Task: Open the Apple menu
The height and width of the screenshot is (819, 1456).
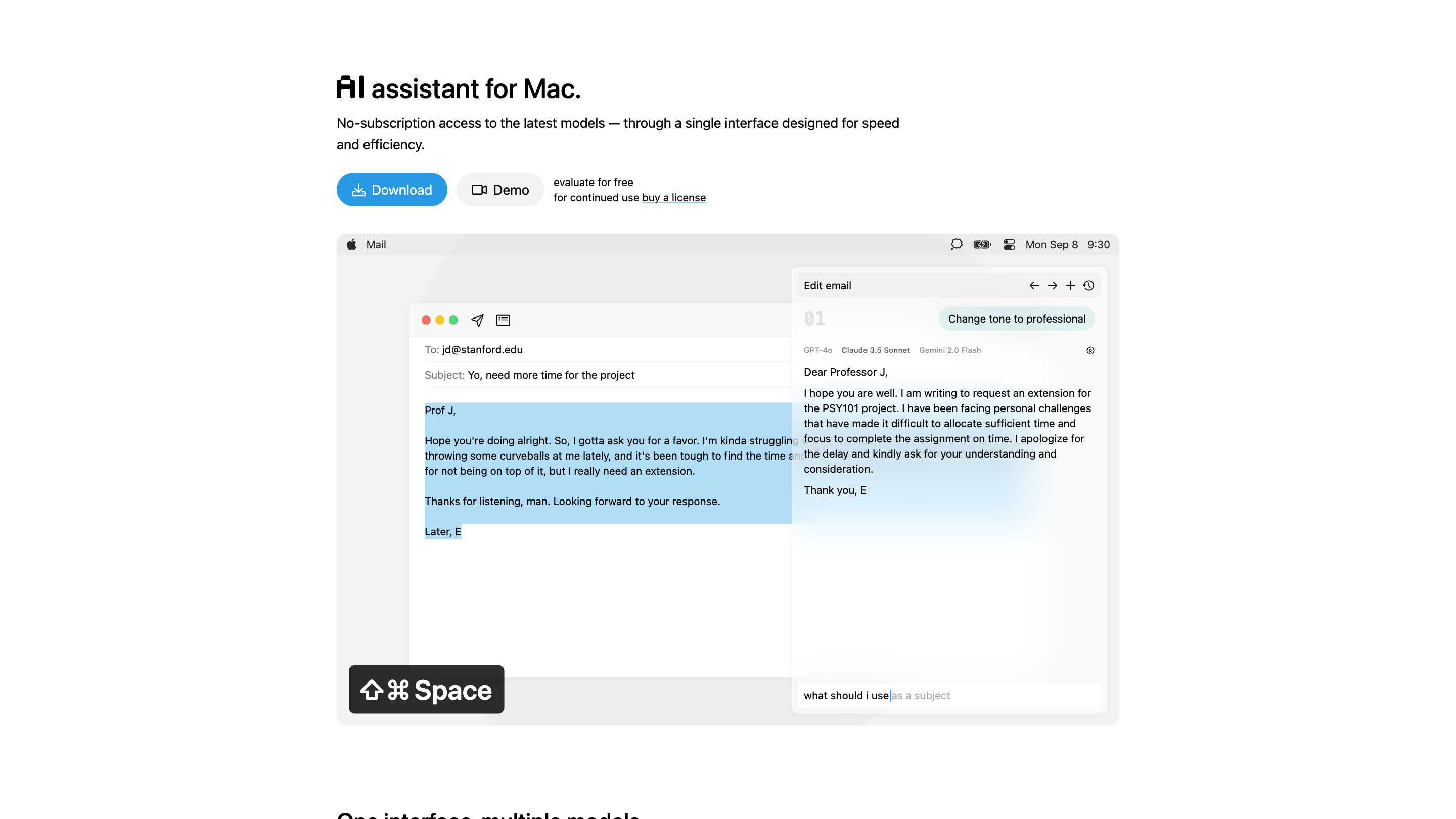Action: [x=351, y=244]
